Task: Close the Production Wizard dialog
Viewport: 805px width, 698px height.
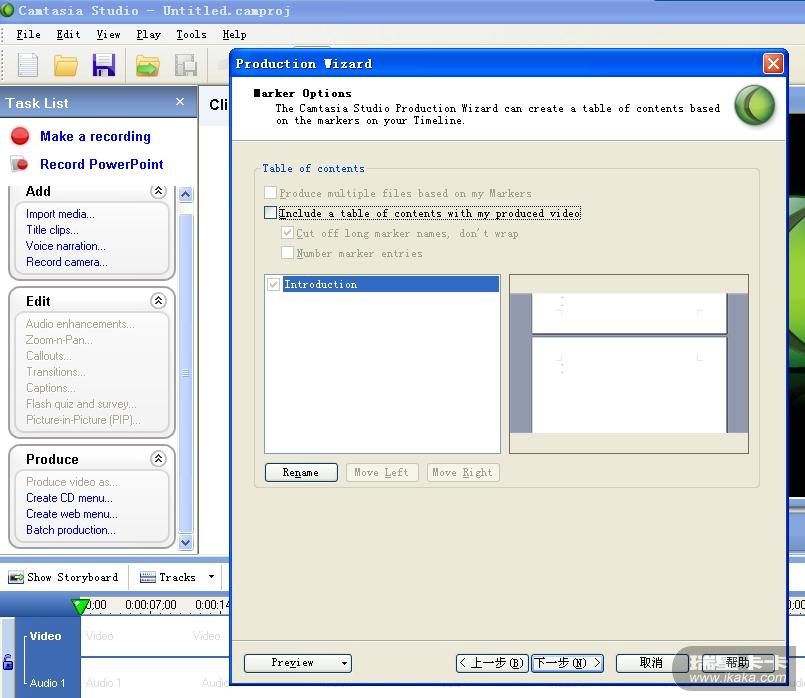Action: pyautogui.click(x=773, y=64)
